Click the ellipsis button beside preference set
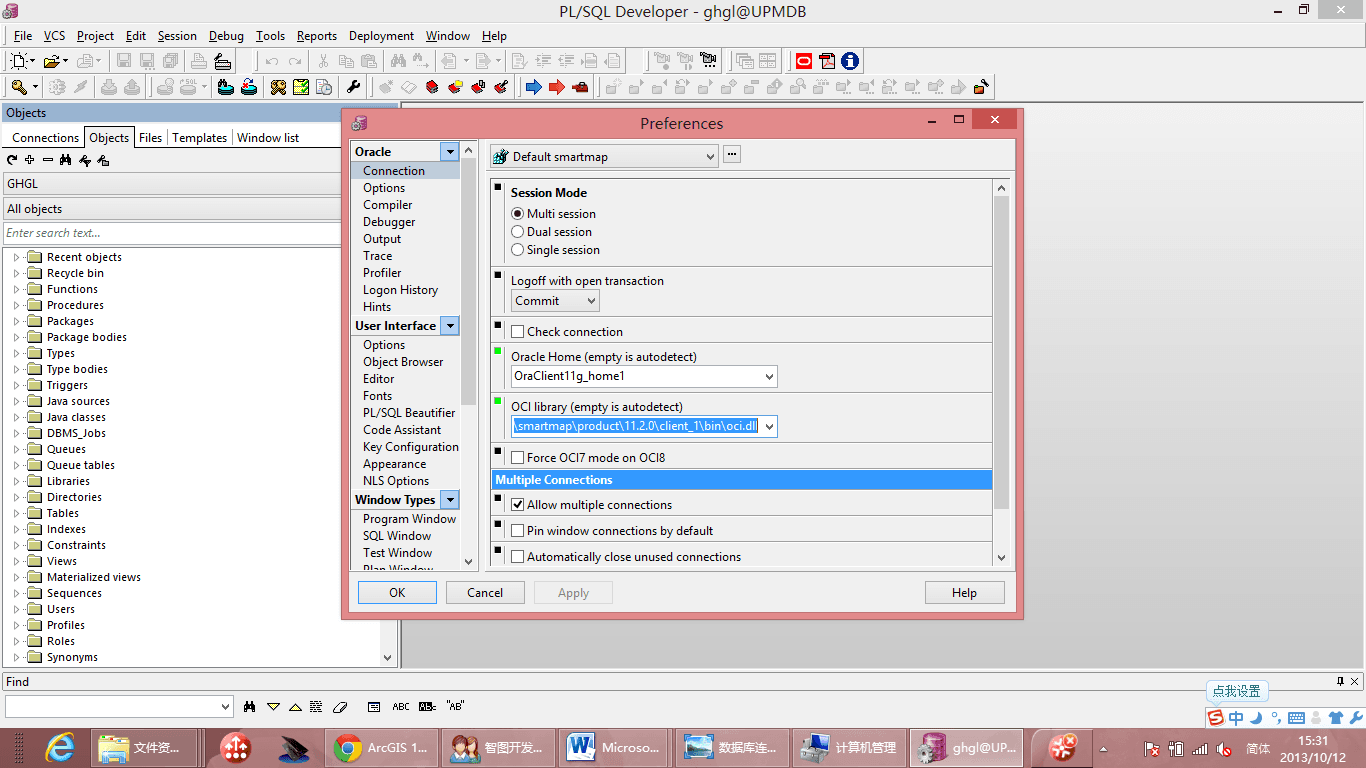 pos(732,155)
